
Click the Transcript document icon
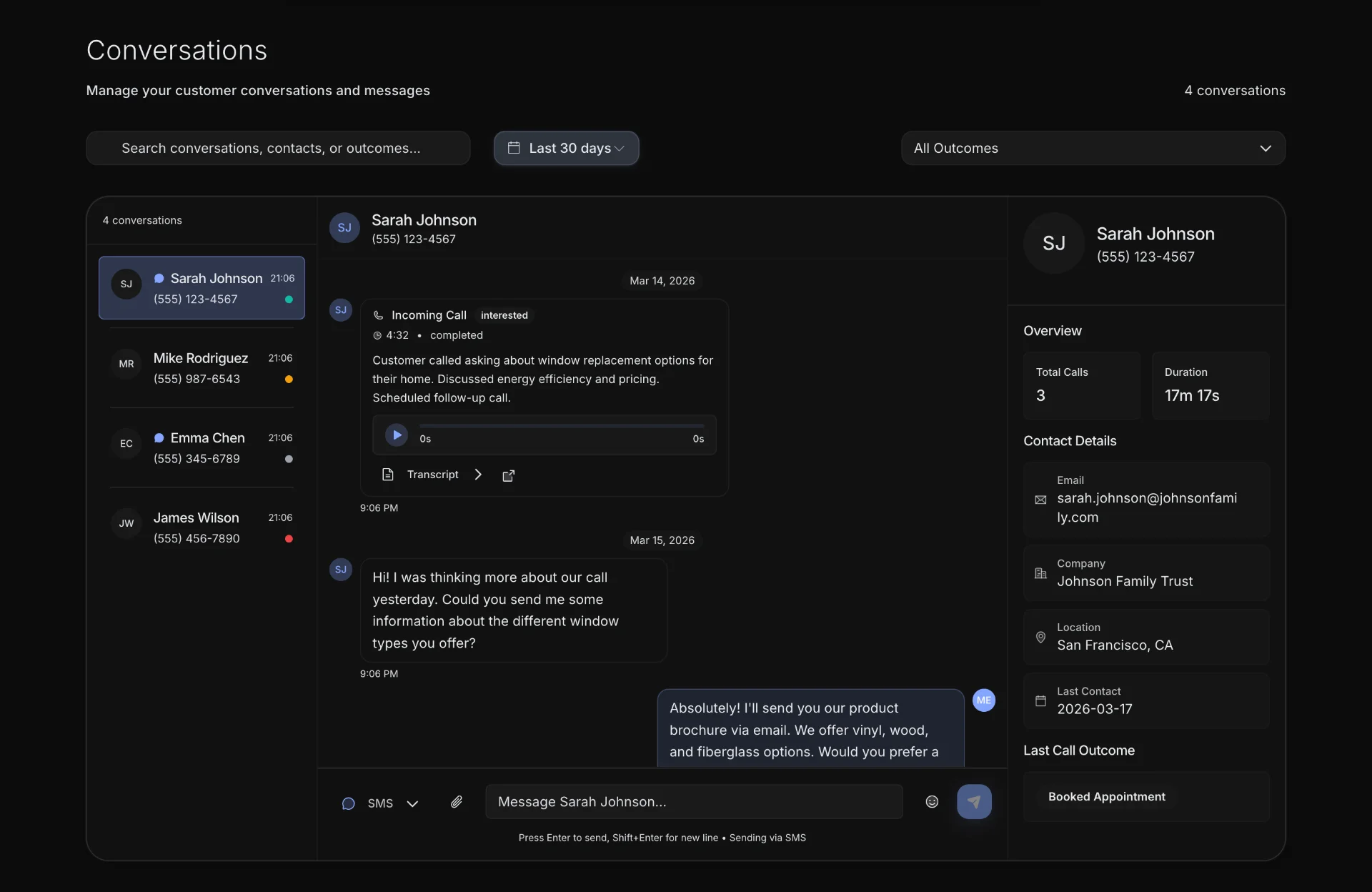[387, 475]
